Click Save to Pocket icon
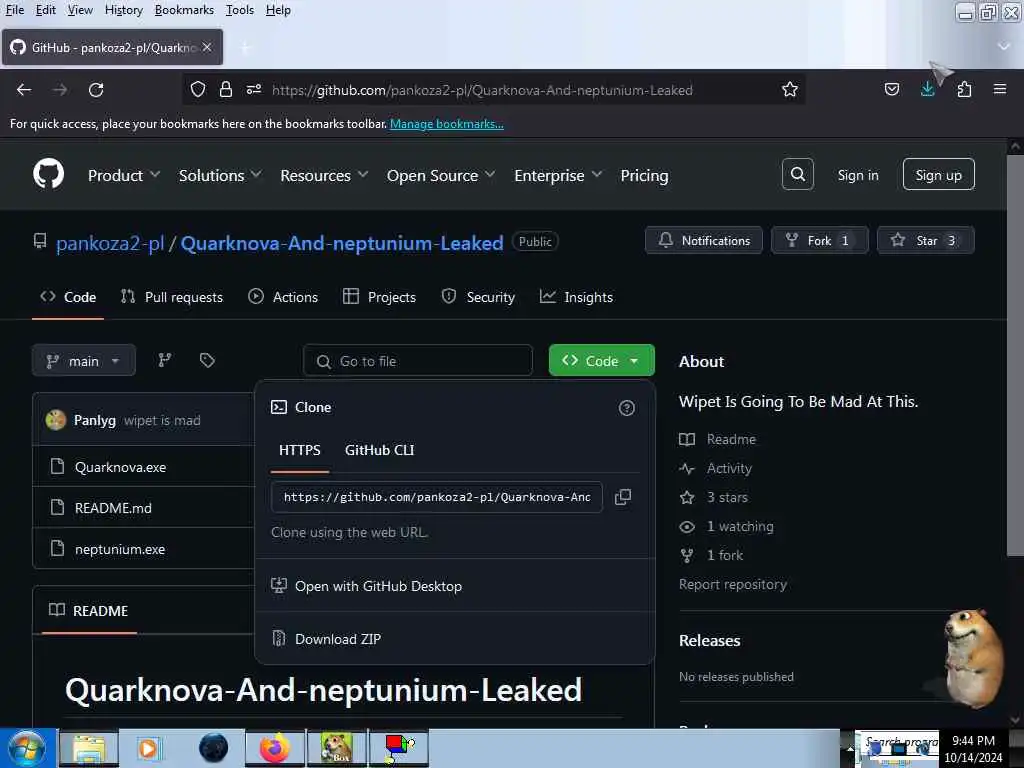 point(891,89)
